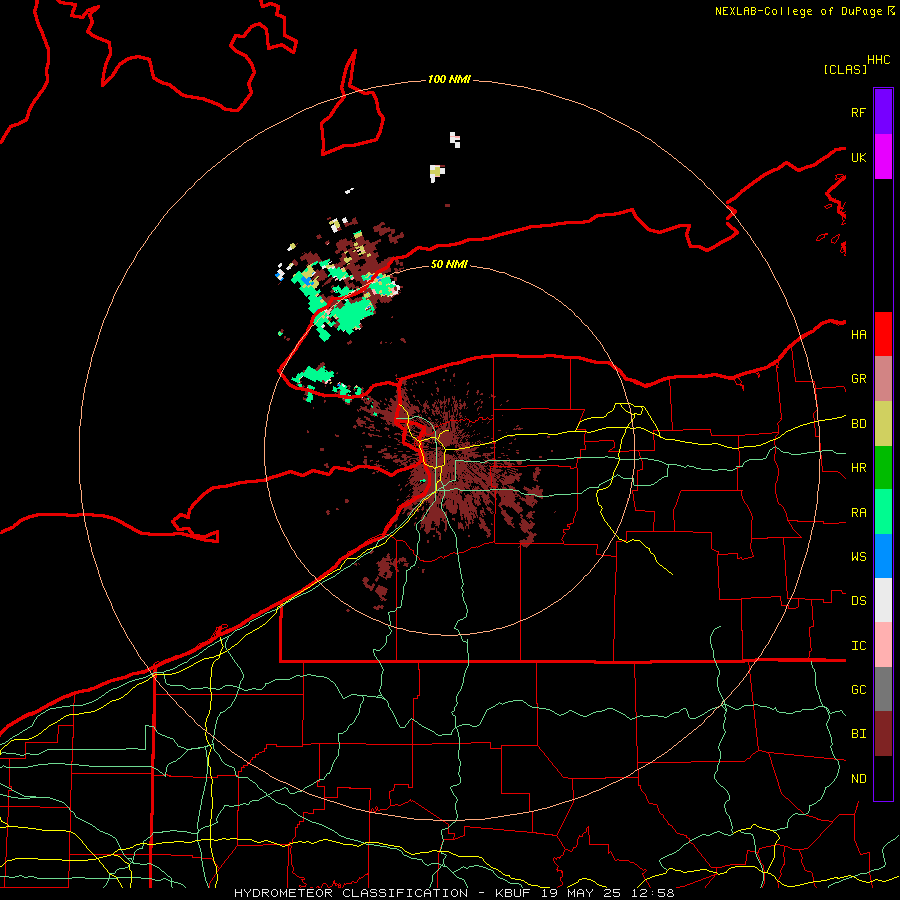Click the HHC product label
The width and height of the screenshot is (900, 900).
(x=879, y=60)
